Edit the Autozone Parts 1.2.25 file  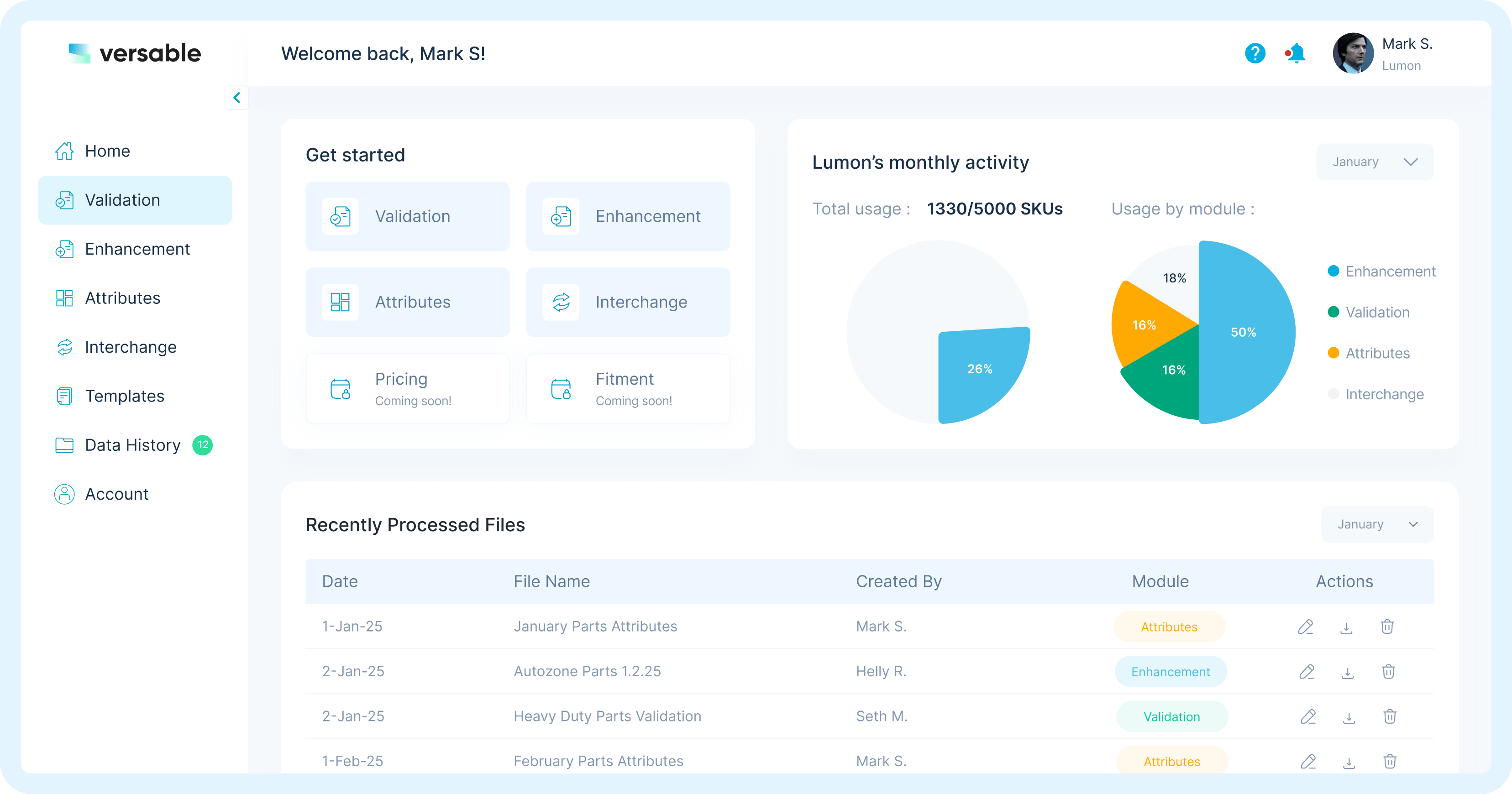point(1307,672)
